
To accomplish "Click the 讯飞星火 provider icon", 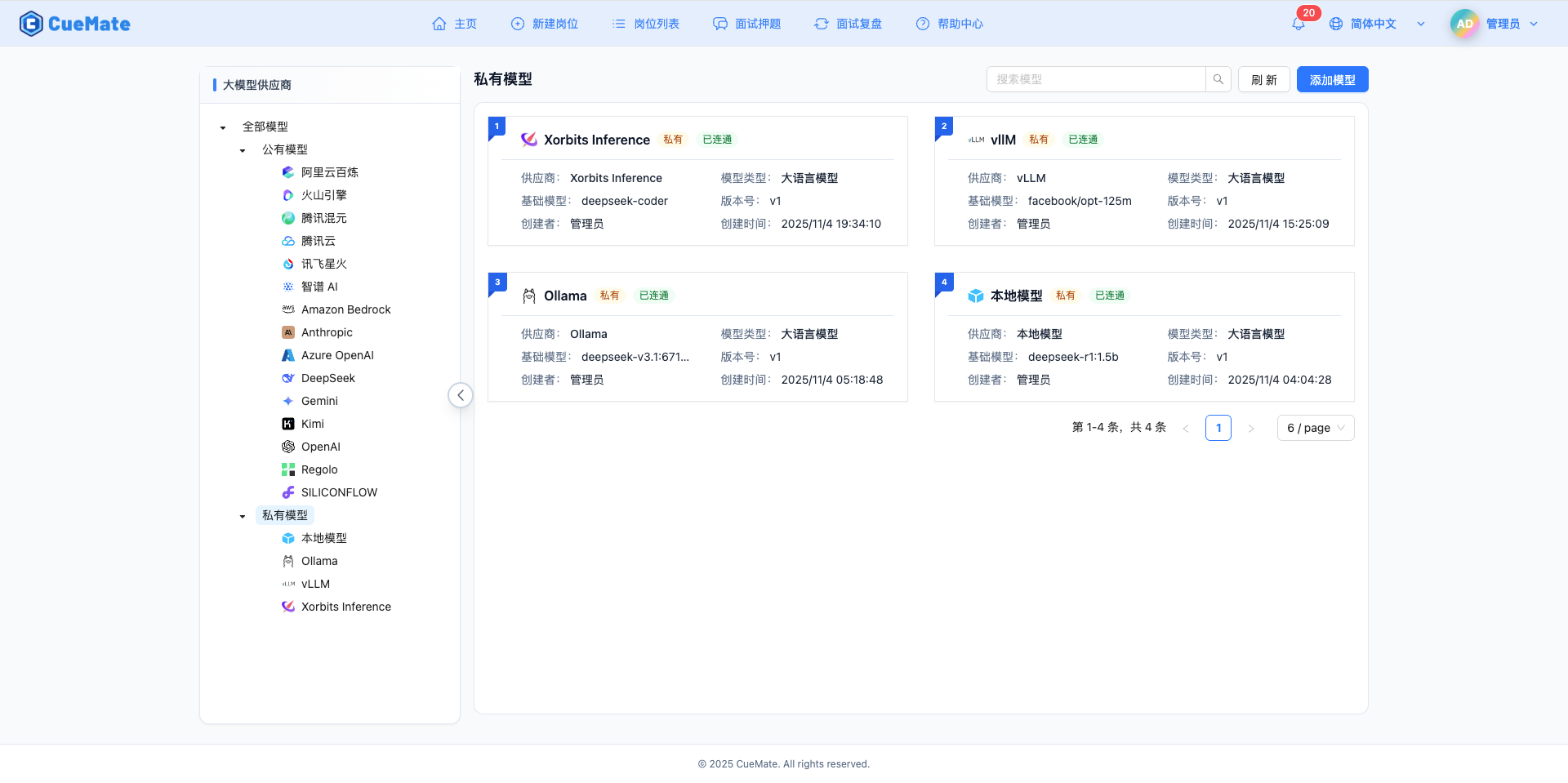I will pos(287,264).
